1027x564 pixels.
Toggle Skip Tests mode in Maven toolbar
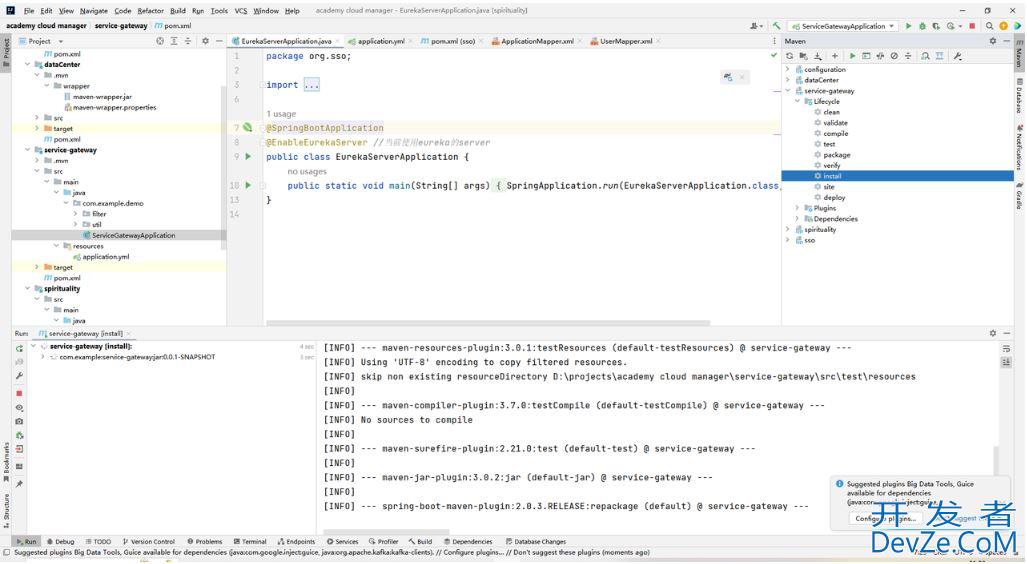894,56
